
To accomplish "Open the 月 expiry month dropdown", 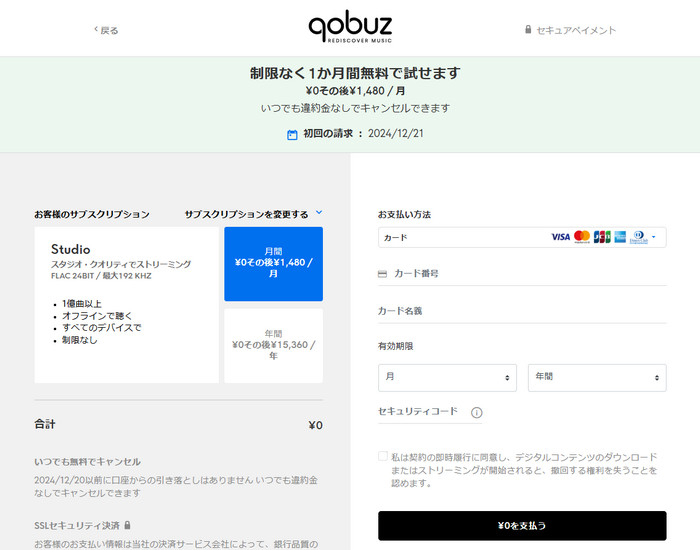I will (447, 378).
